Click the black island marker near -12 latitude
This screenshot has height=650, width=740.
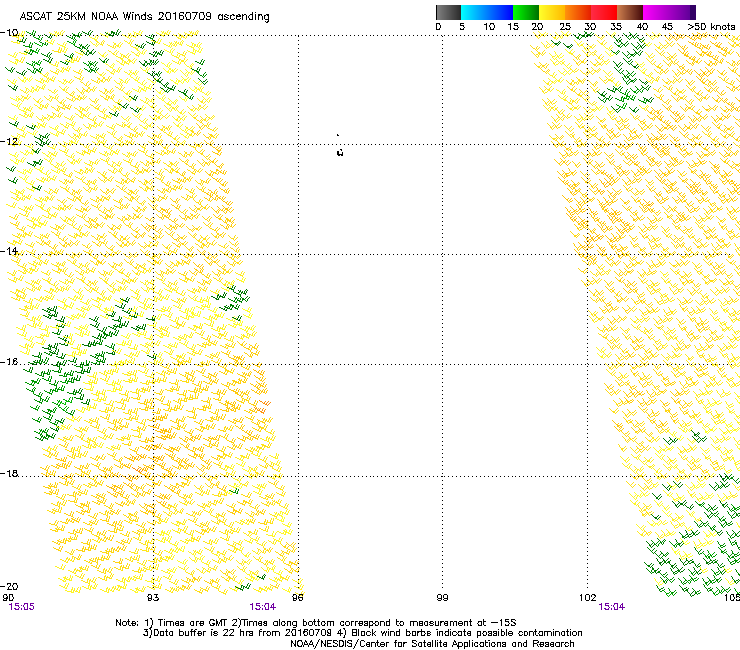(340, 152)
